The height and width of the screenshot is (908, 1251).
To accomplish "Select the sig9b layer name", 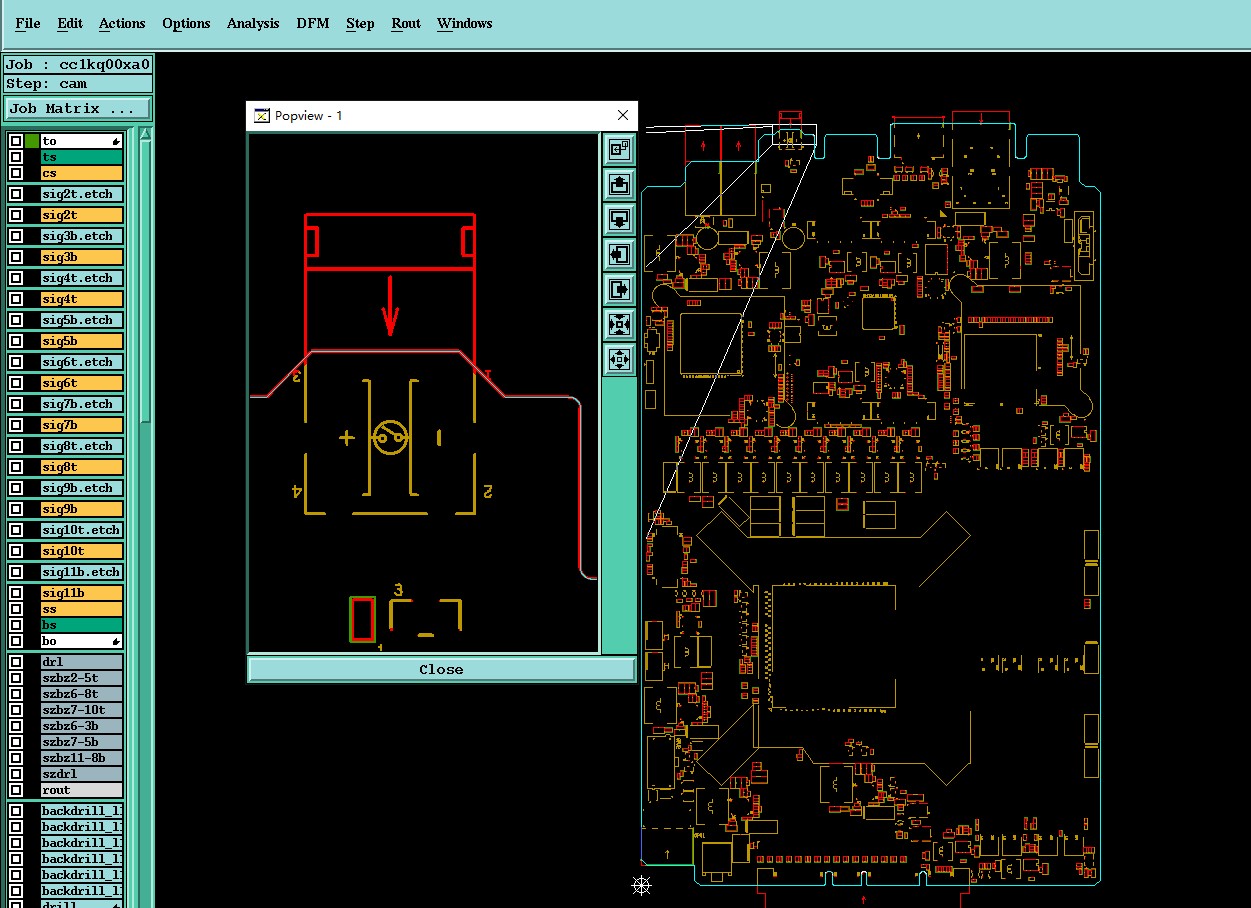I will coord(82,509).
